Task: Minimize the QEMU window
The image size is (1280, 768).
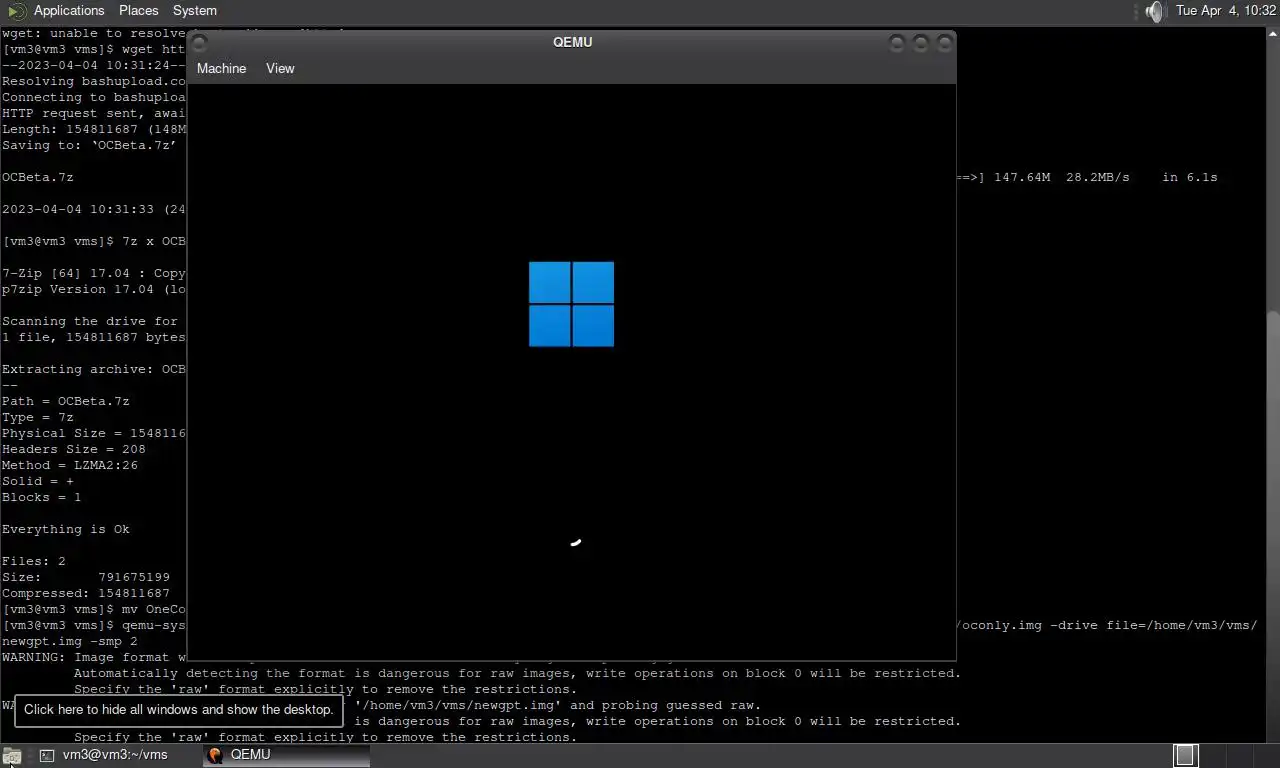Action: 896,43
